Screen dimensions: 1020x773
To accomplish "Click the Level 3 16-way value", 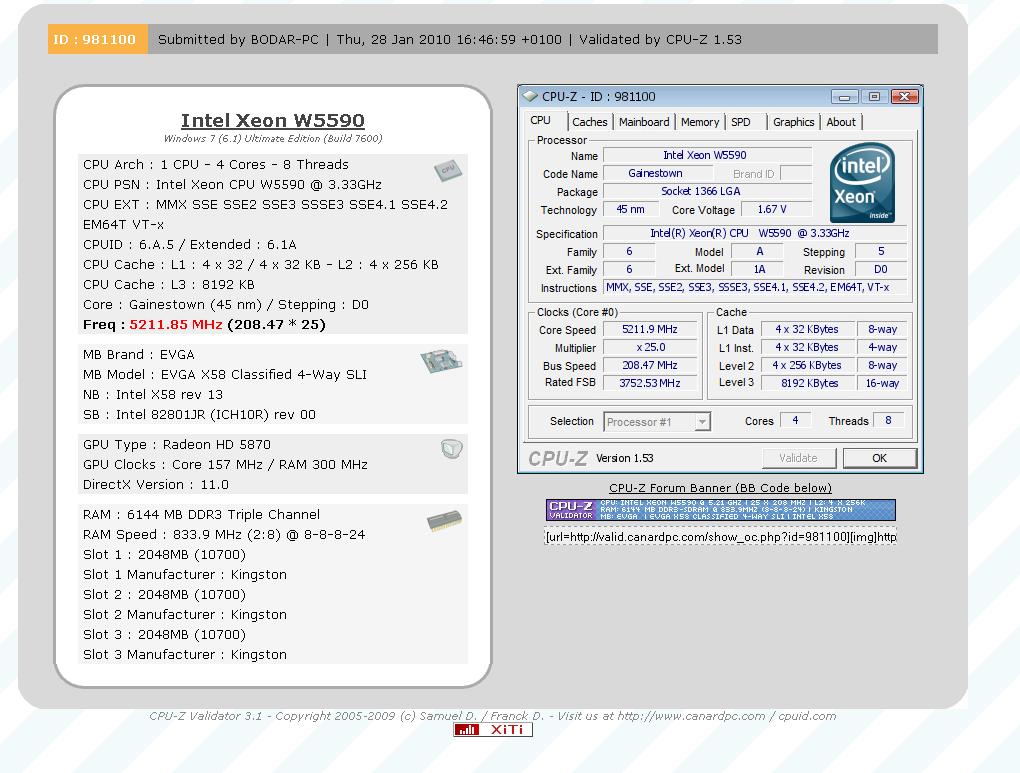I will (x=882, y=383).
